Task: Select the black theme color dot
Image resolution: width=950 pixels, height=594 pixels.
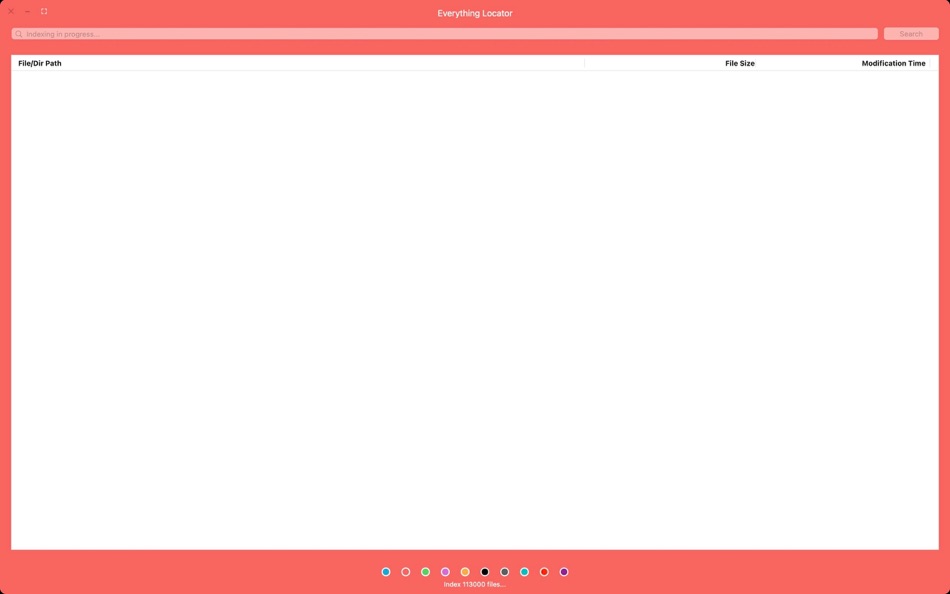Action: coord(484,571)
